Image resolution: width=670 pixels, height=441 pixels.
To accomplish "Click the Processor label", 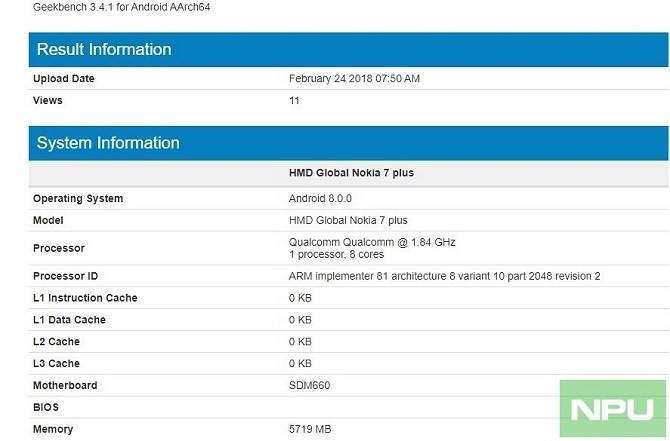I will click(59, 248).
